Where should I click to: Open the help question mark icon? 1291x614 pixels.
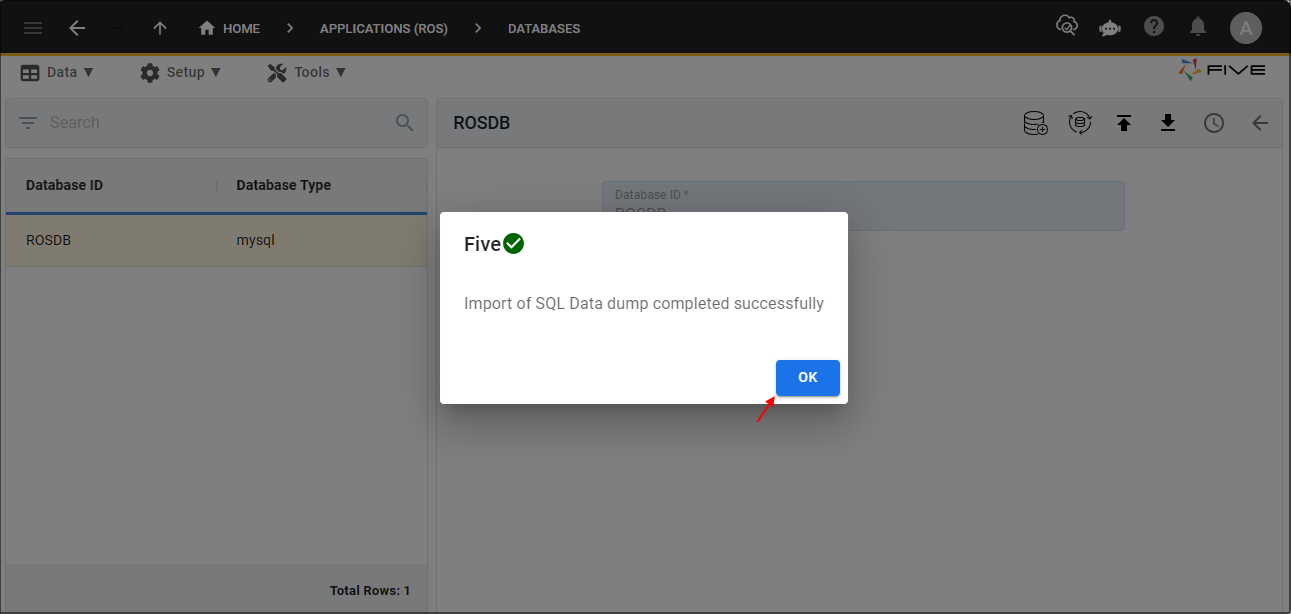pos(1154,27)
